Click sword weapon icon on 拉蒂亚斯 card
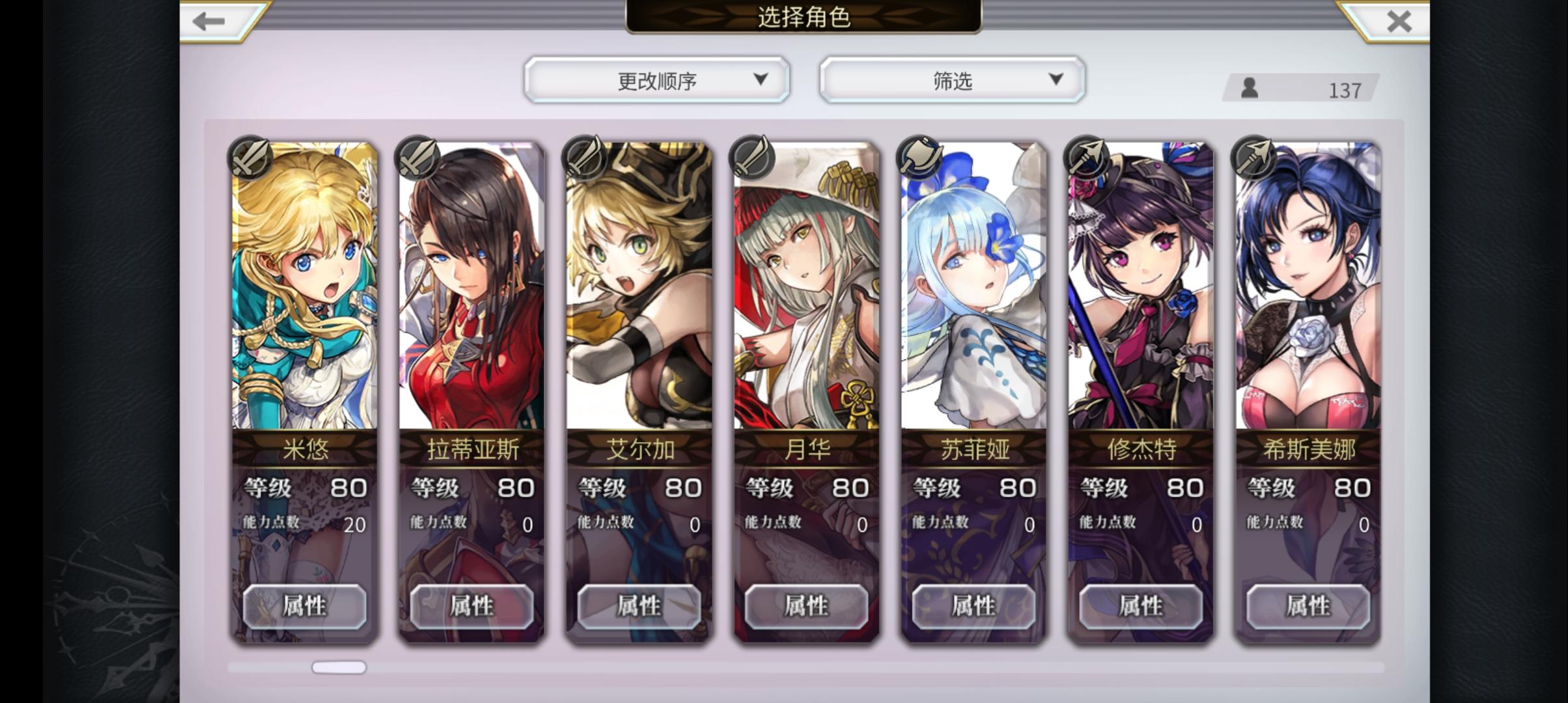 417,158
